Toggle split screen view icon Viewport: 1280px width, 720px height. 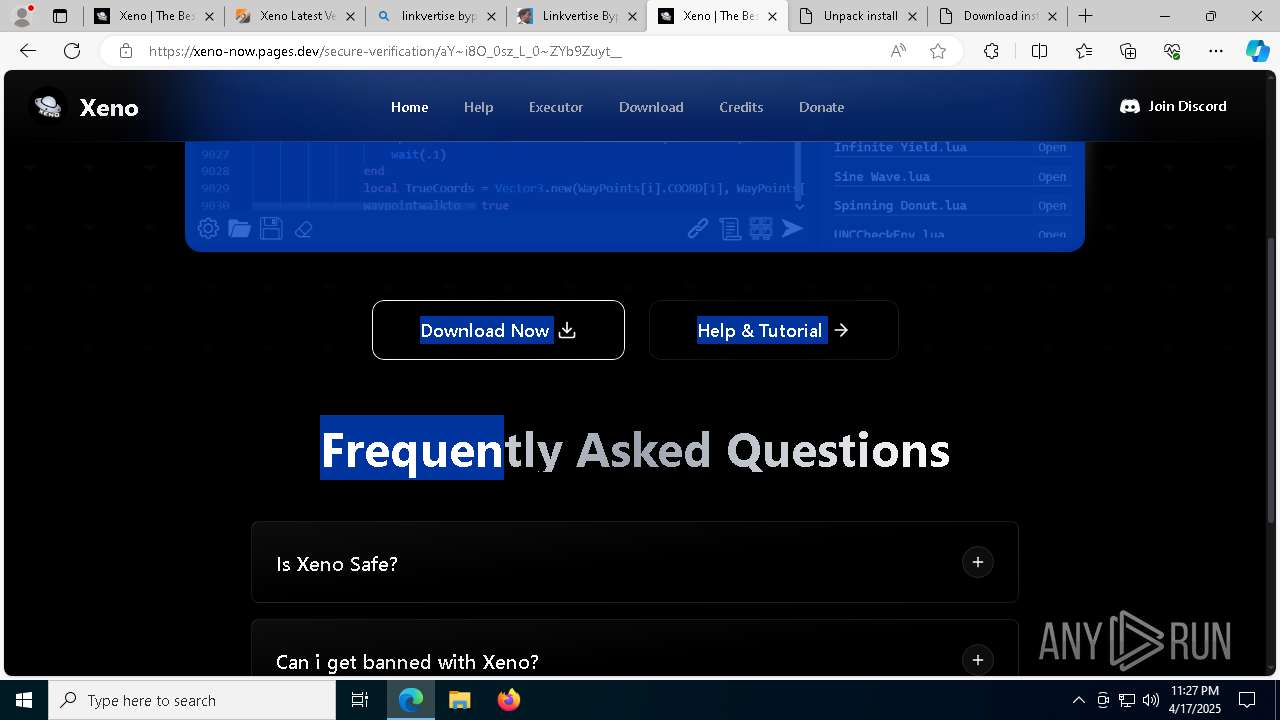[x=1039, y=51]
